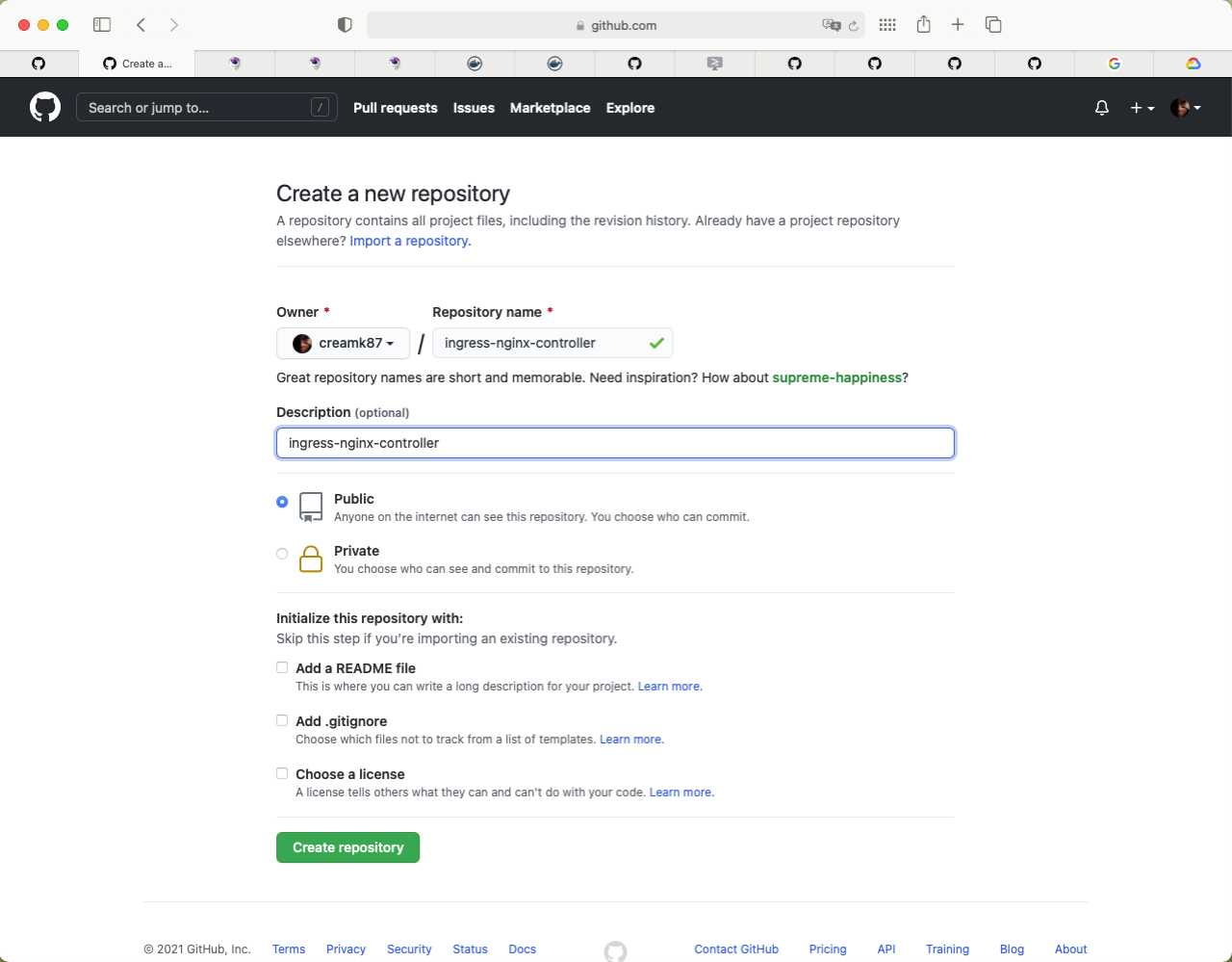Image resolution: width=1232 pixels, height=962 pixels.
Task: Open the Blog footer link
Action: (x=1012, y=949)
